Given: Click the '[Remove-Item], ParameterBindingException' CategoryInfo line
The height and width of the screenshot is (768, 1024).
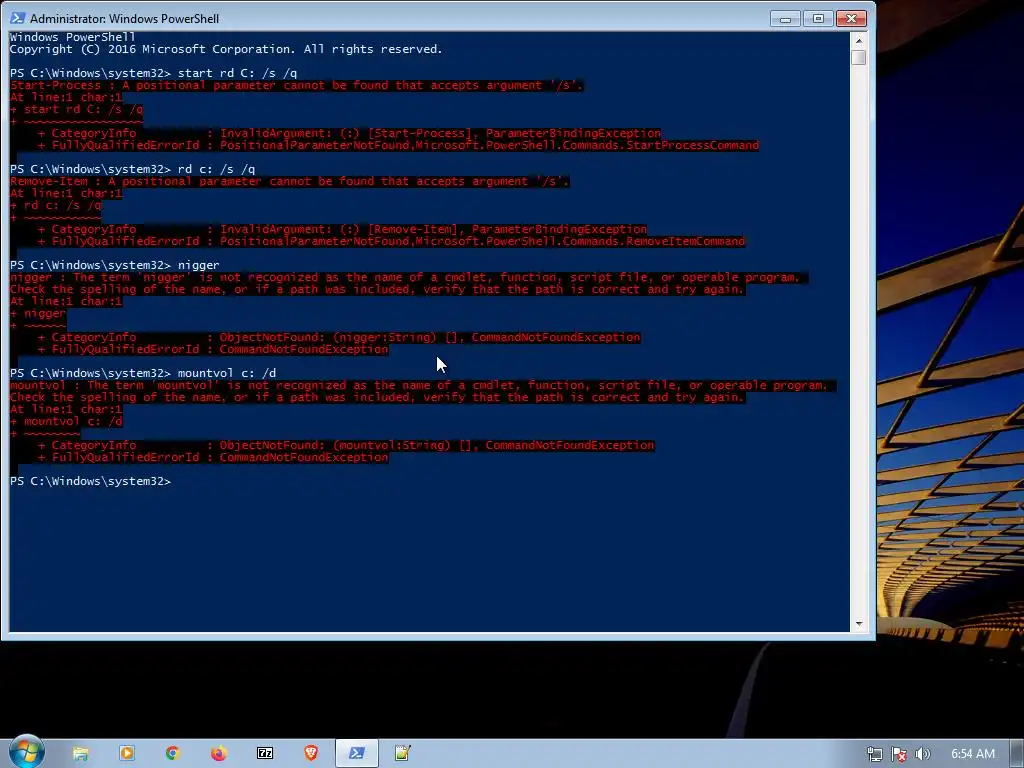Looking at the screenshot, I should coord(342,229).
